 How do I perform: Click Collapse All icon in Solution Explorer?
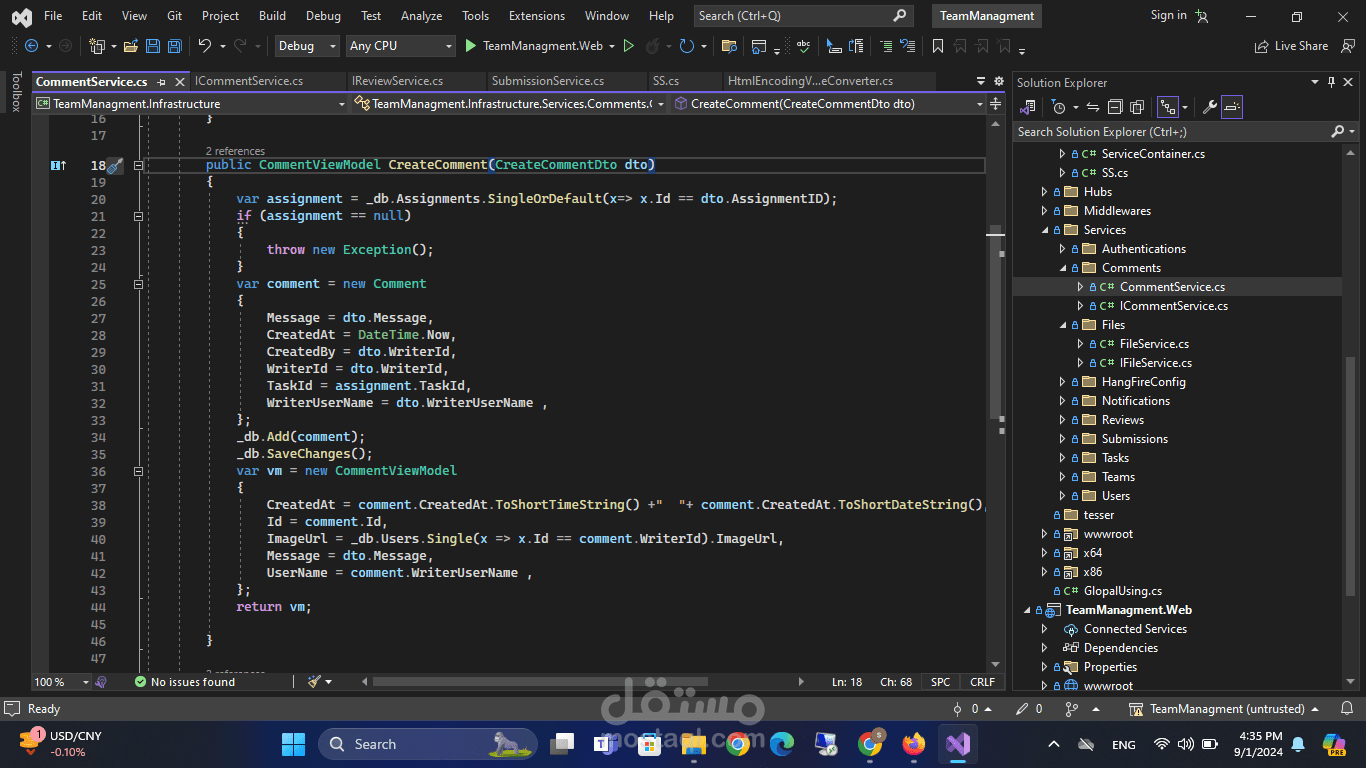tap(1113, 107)
